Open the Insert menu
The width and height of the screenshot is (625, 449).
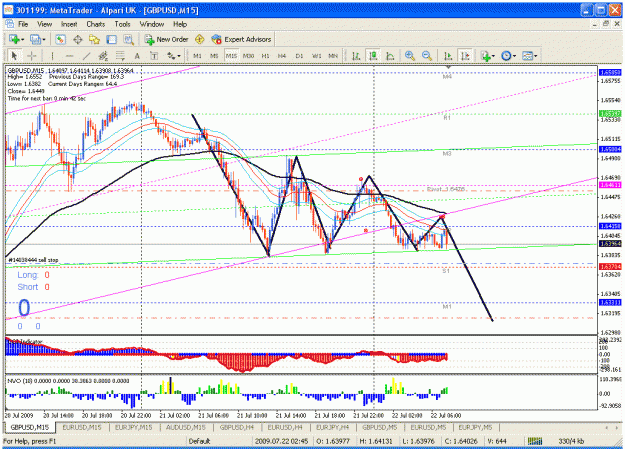[x=69, y=24]
